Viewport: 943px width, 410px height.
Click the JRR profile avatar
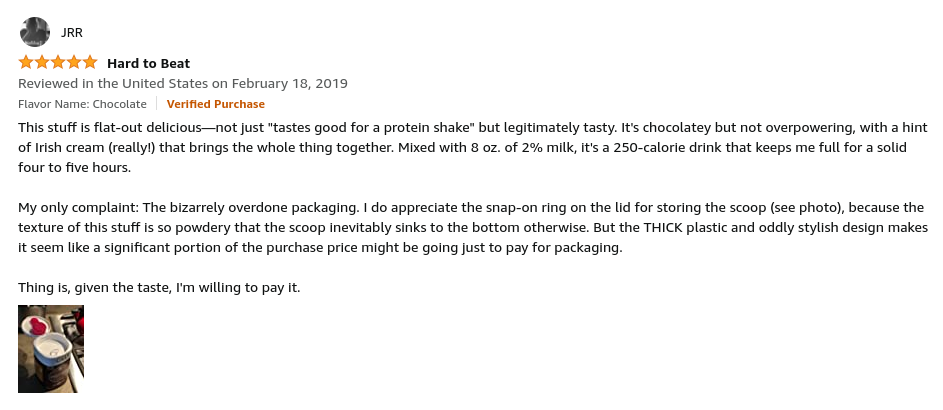point(34,32)
